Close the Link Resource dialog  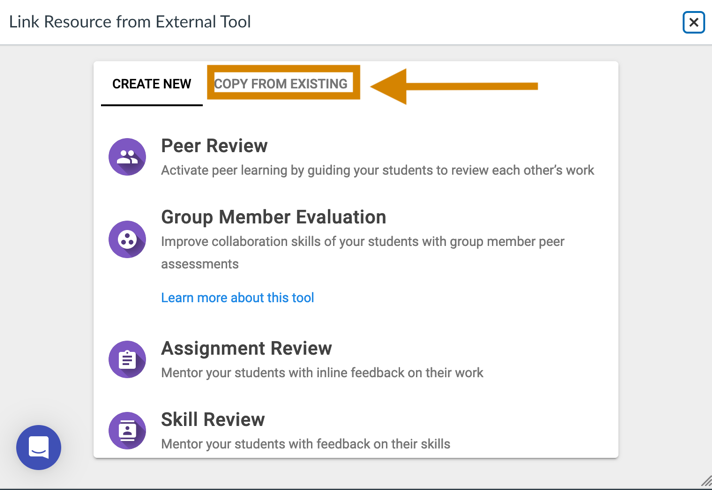(x=693, y=22)
